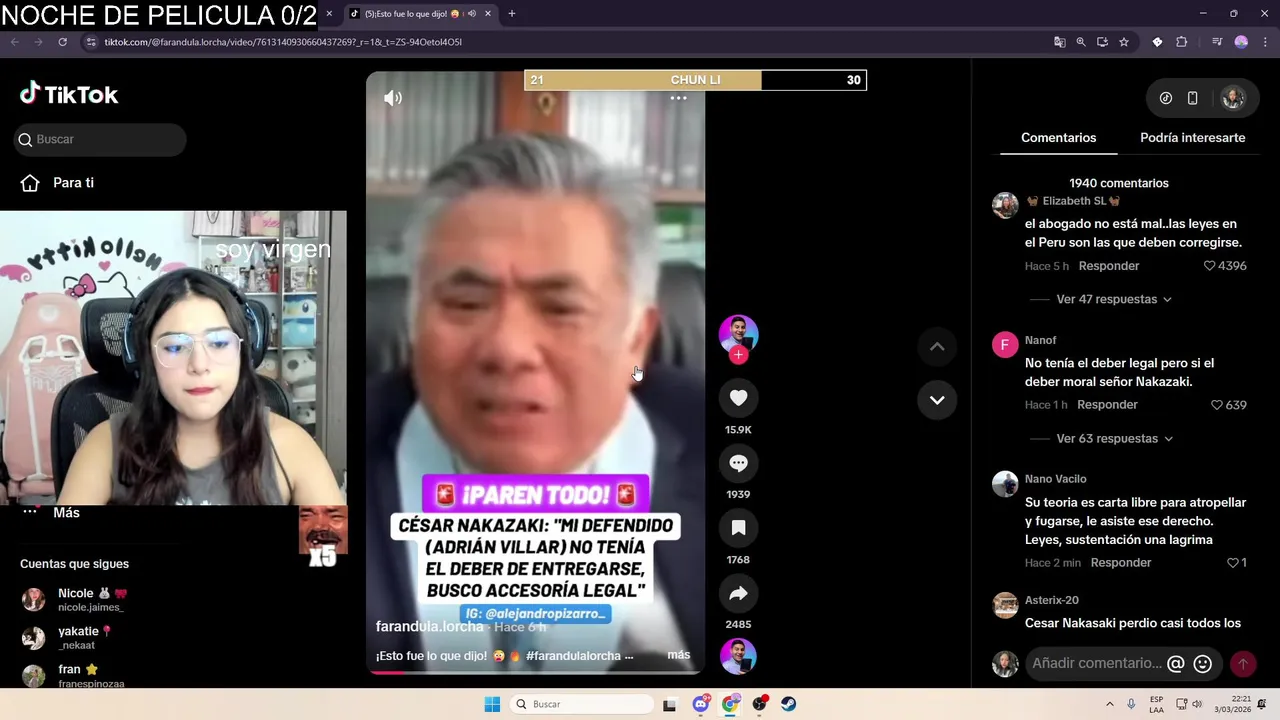Switch to the Comentarios tab
This screenshot has width=1280, height=720.
pyautogui.click(x=1058, y=138)
